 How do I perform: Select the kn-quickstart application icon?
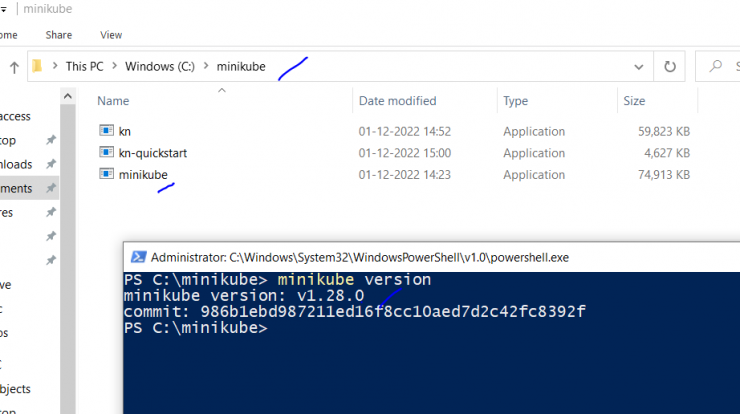[106, 152]
